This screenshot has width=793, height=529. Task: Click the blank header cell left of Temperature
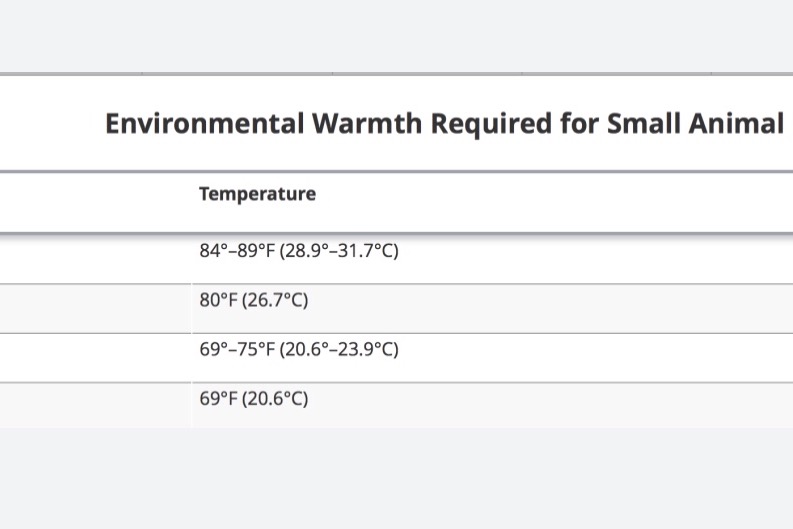(96, 202)
